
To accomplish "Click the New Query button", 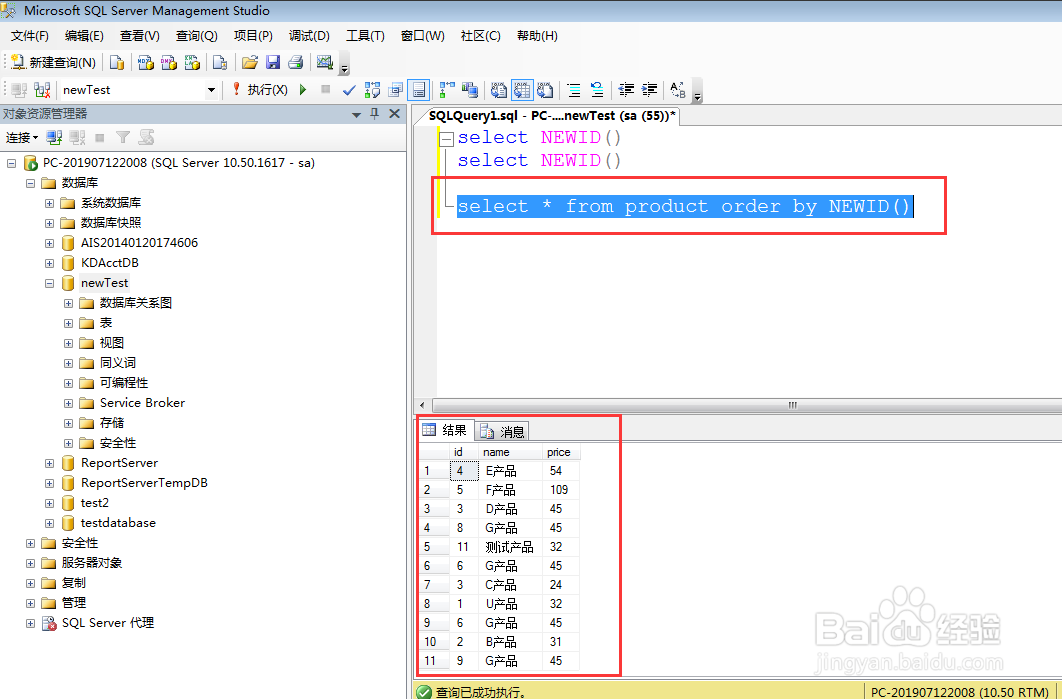I will (x=54, y=62).
